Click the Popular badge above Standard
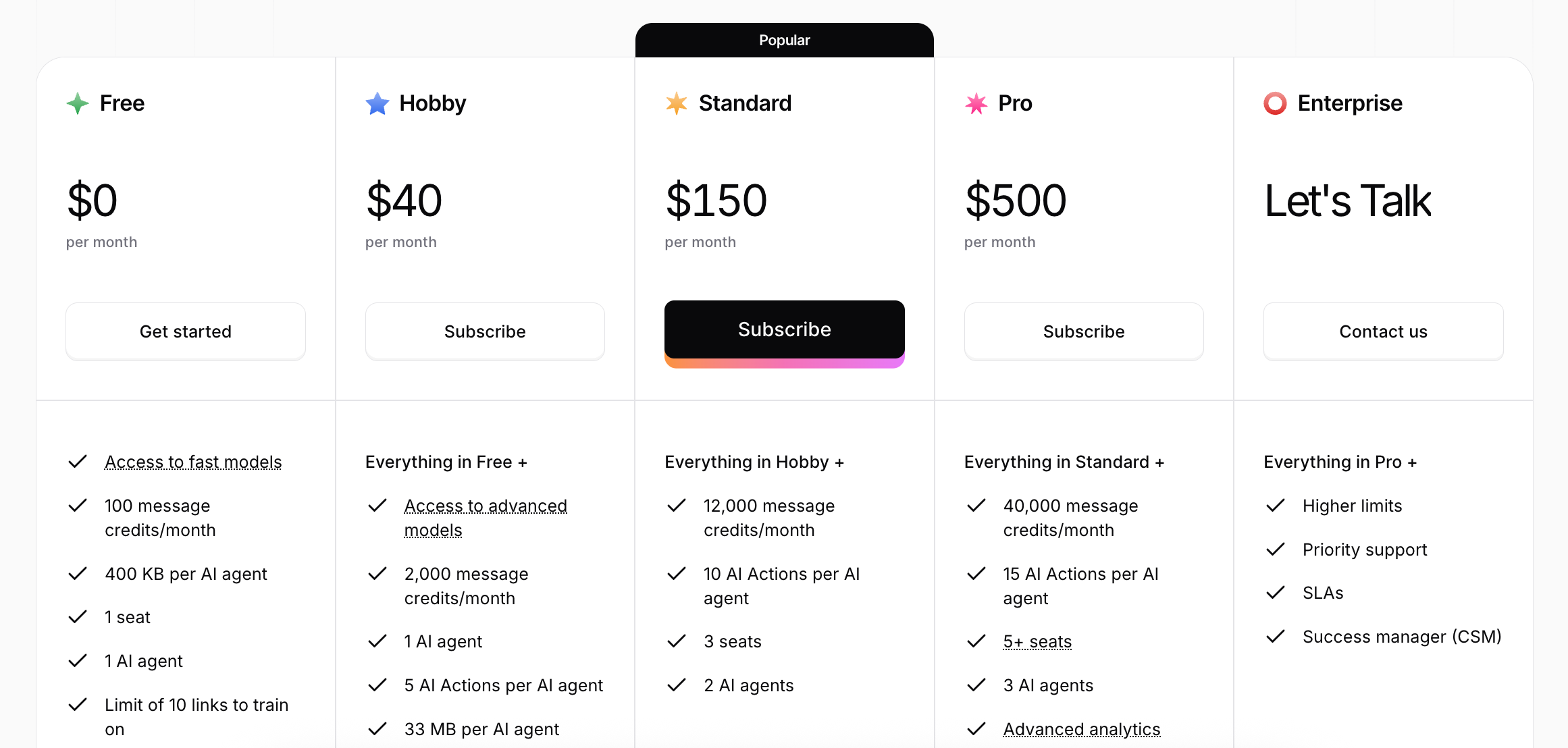Image resolution: width=1568 pixels, height=748 pixels. pyautogui.click(x=785, y=41)
